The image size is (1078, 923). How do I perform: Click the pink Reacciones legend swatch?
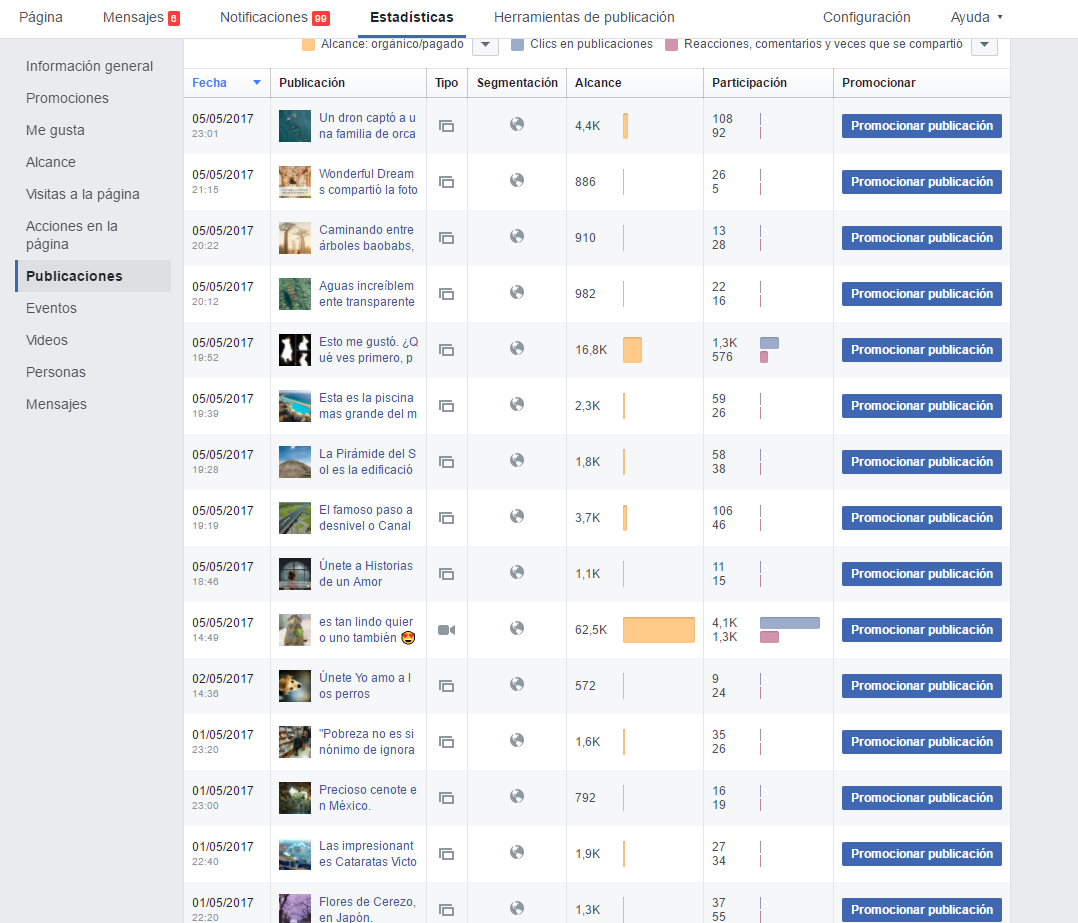(x=672, y=45)
